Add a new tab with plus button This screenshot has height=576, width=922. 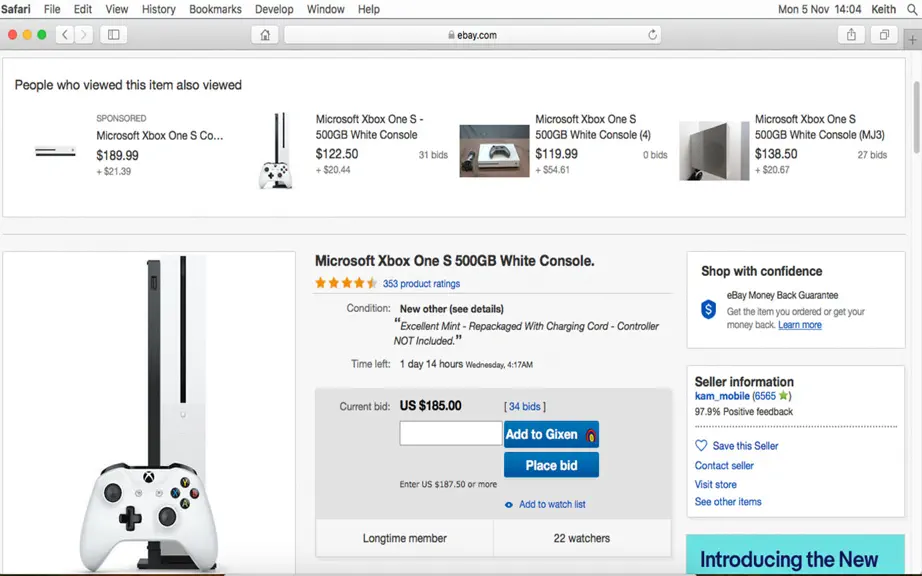912,40
